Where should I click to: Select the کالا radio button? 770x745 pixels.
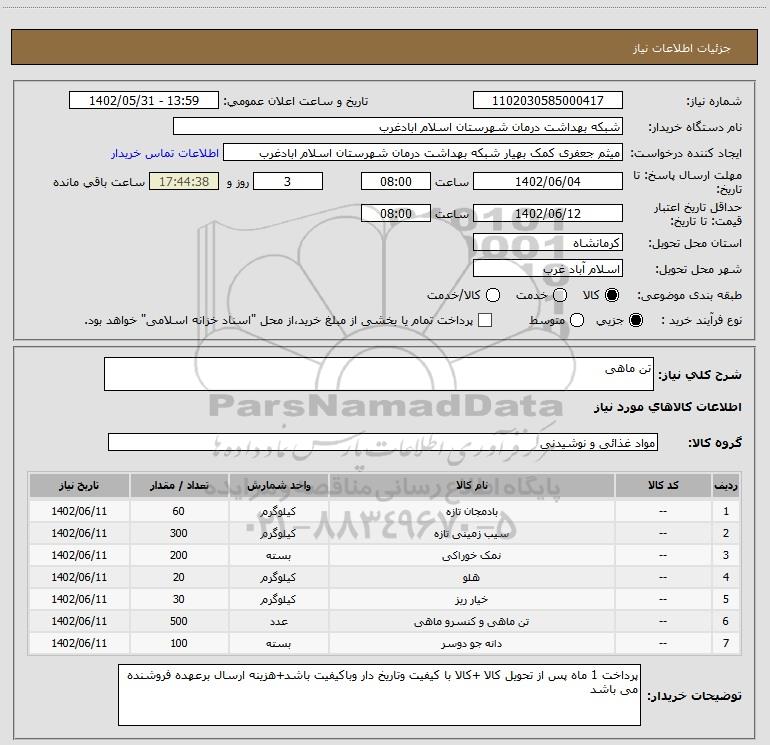tap(612, 295)
